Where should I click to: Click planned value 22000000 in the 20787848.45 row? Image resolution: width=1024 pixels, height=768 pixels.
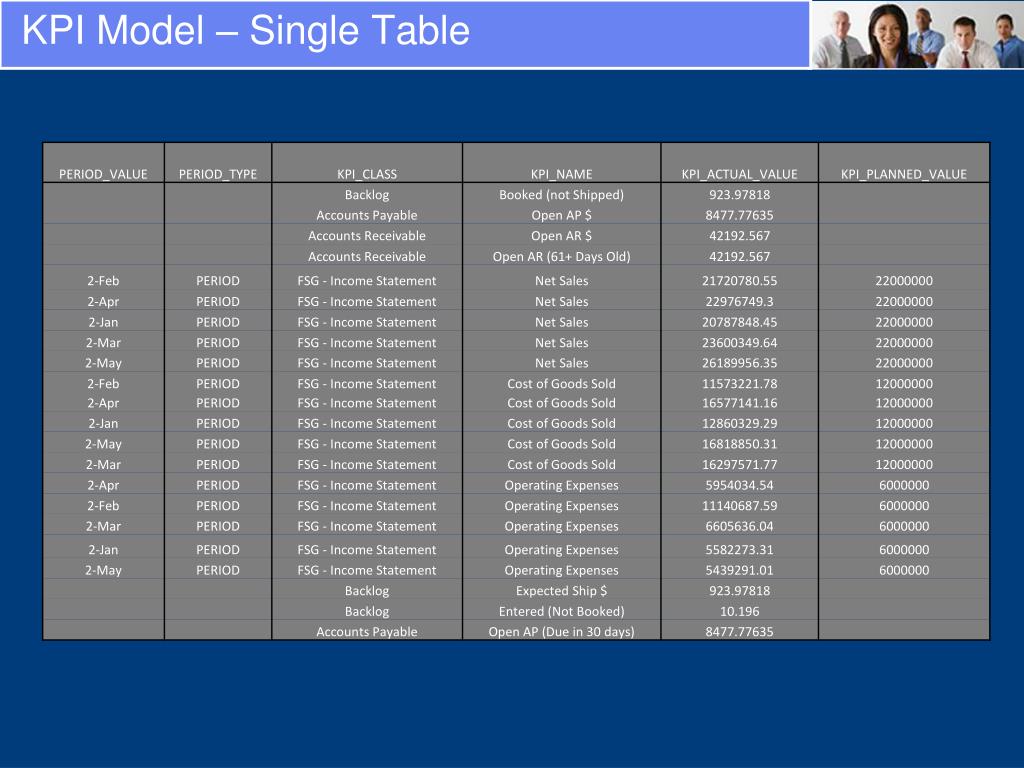pos(904,322)
